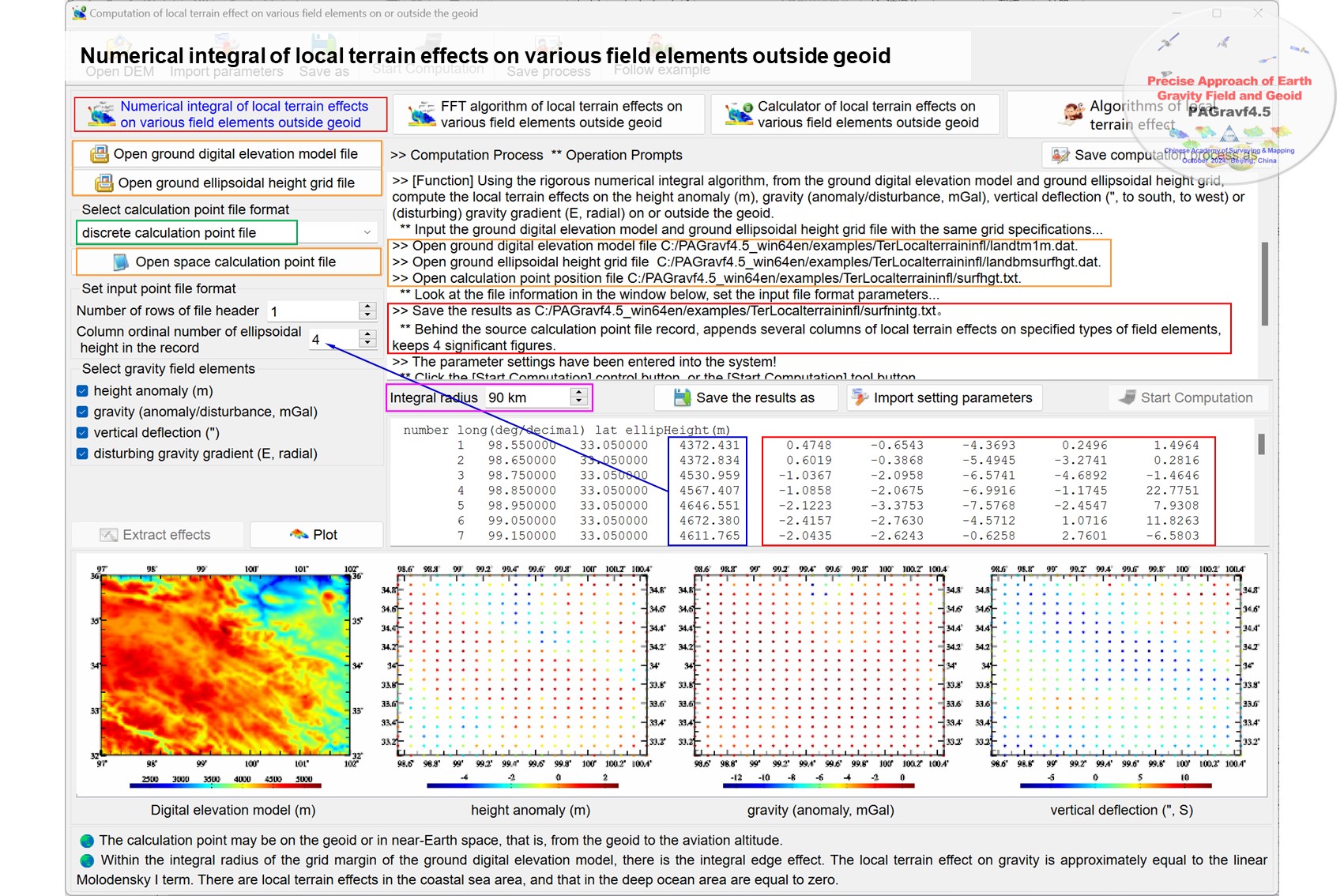This screenshot has height=896, width=1344.
Task: Click Open space calculation point file
Action: pos(228,262)
